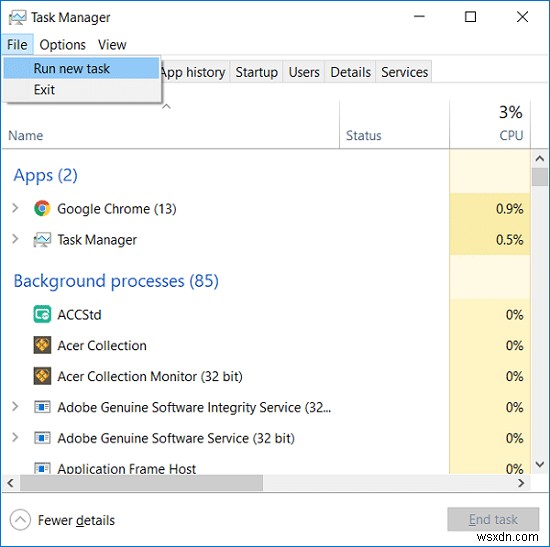550x547 pixels.
Task: Click the vertical scrollbar thumb
Action: click(x=540, y=177)
